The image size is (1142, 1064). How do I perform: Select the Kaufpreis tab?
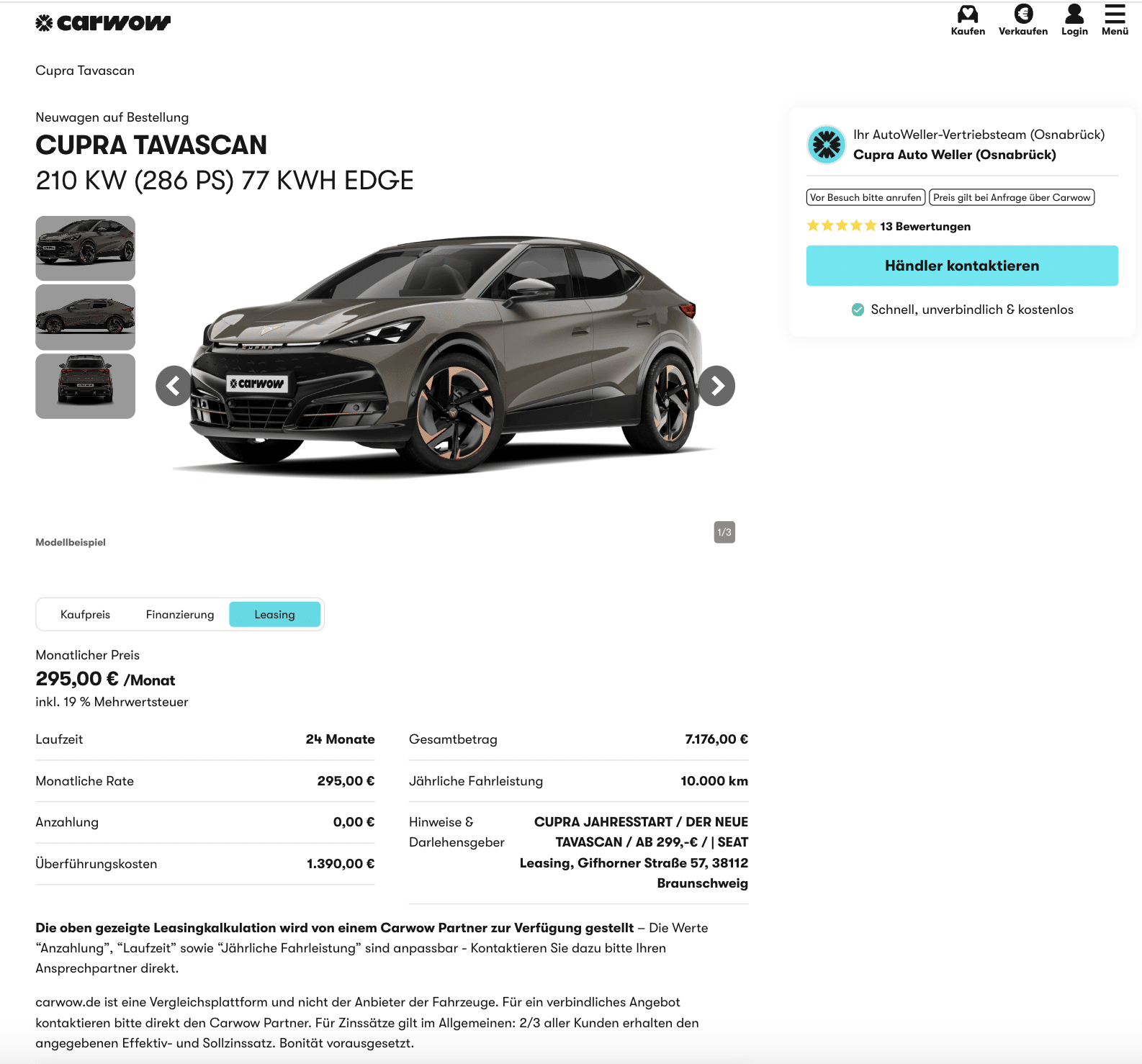(85, 615)
